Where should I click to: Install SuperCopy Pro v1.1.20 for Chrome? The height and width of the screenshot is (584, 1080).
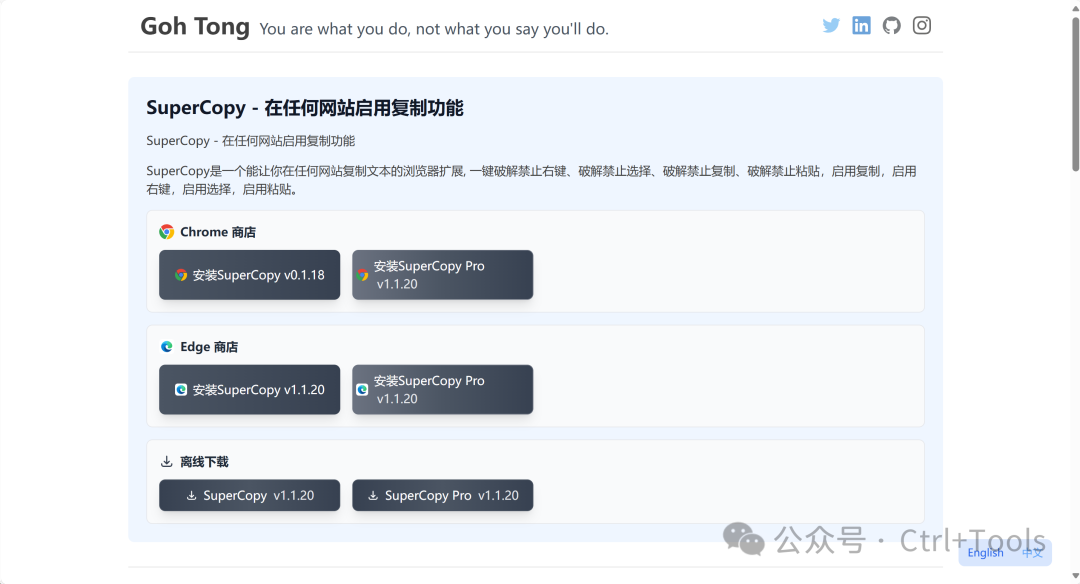tap(442, 275)
